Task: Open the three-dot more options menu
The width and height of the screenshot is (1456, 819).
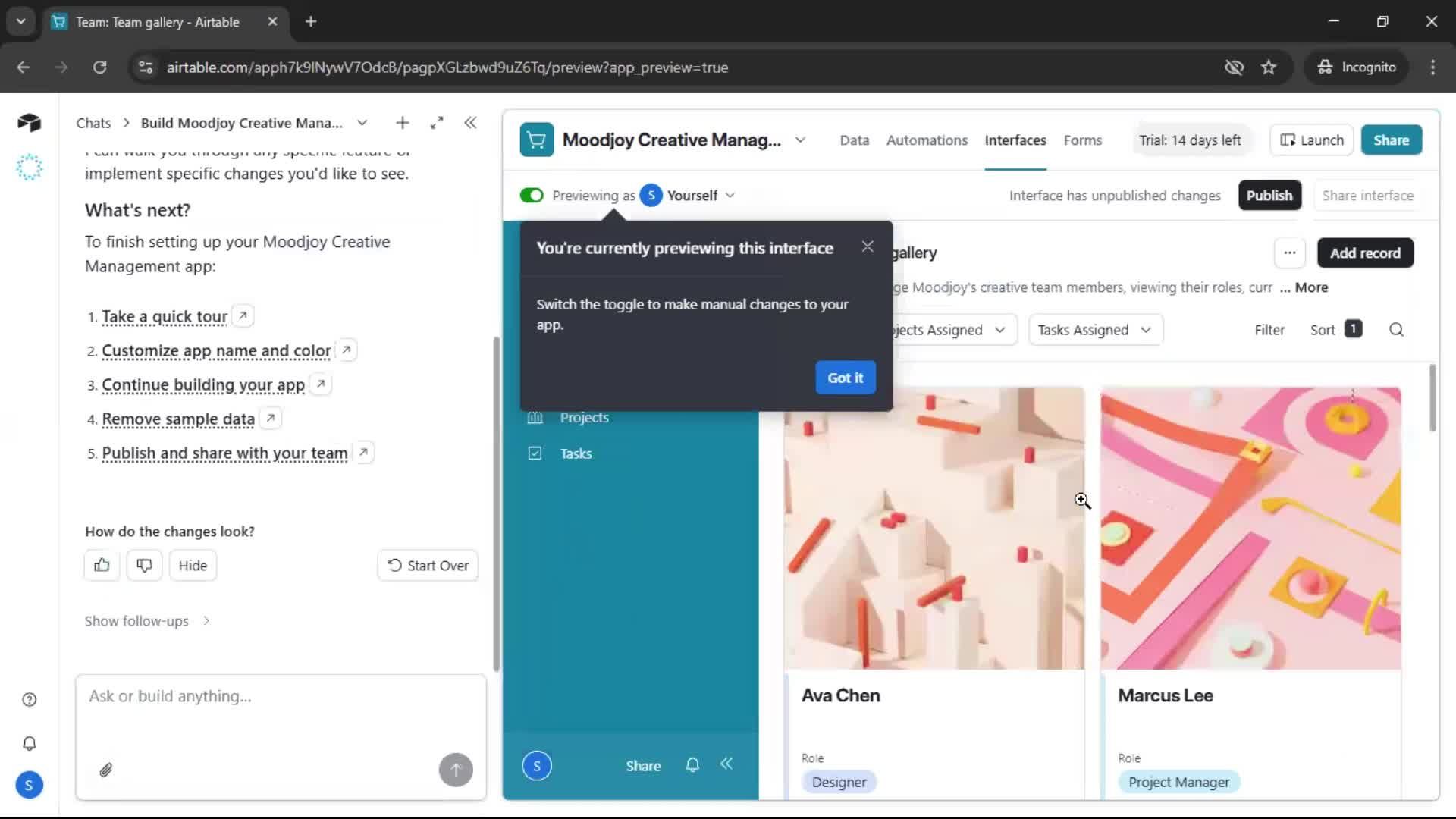Action: [x=1290, y=253]
